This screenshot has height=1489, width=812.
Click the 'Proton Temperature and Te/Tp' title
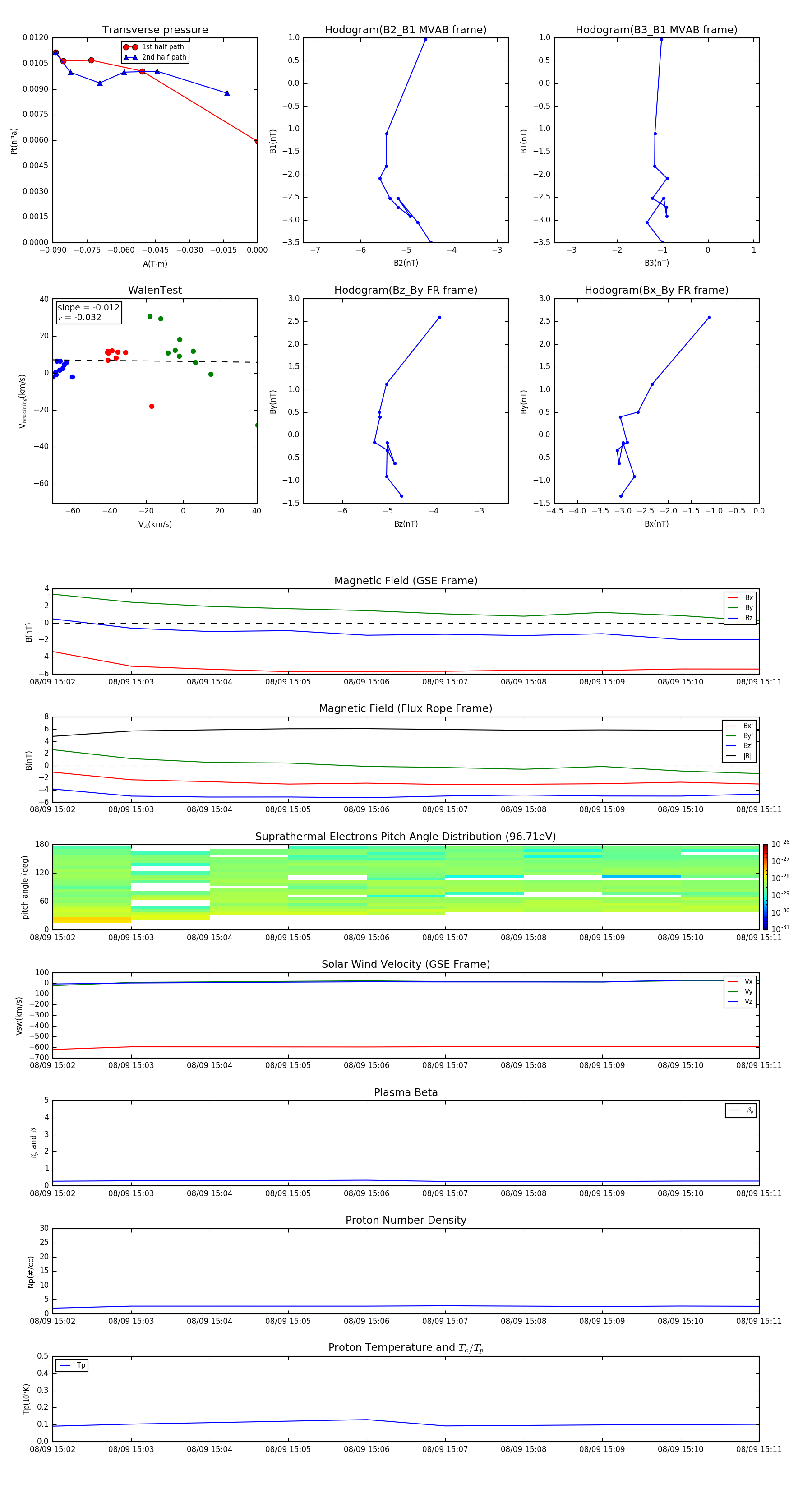(x=406, y=1348)
